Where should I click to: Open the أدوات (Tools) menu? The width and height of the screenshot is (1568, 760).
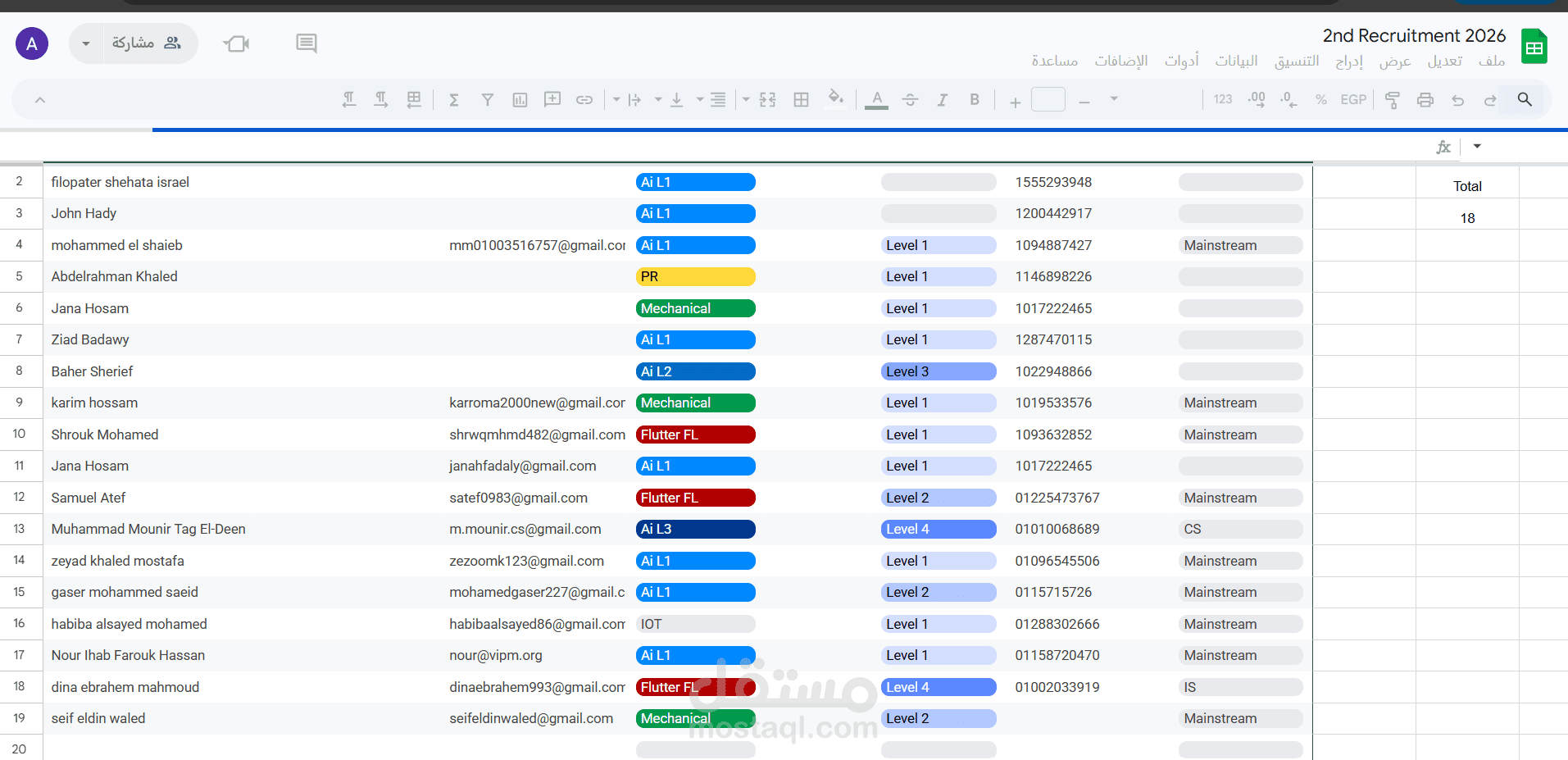point(1182,61)
